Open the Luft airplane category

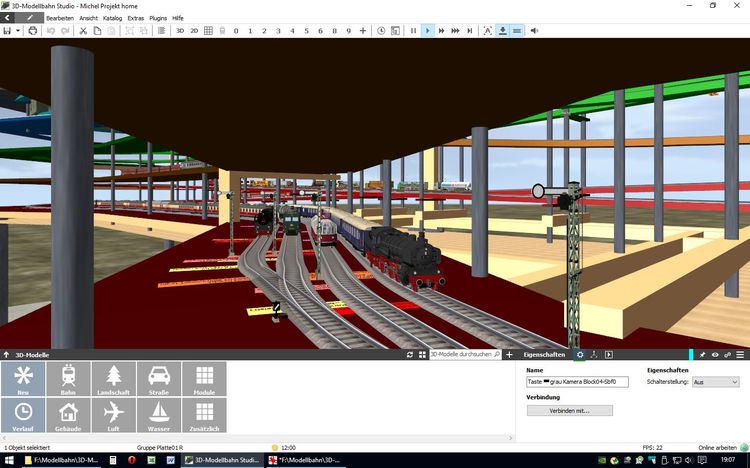coord(113,415)
